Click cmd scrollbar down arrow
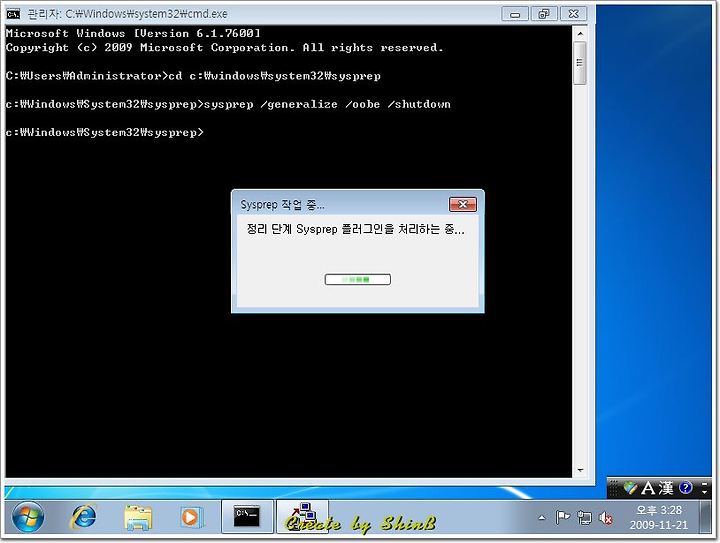 (580, 470)
